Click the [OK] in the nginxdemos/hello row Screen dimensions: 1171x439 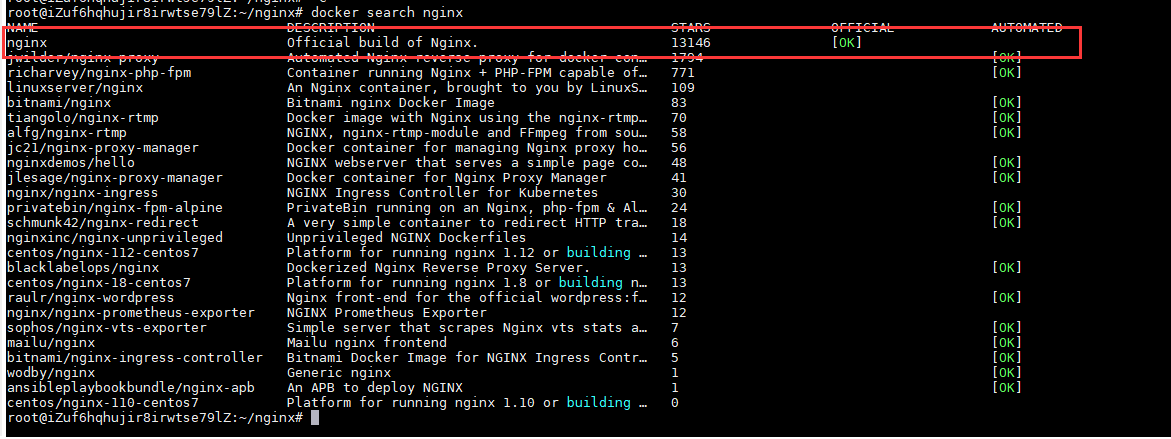click(x=1007, y=162)
